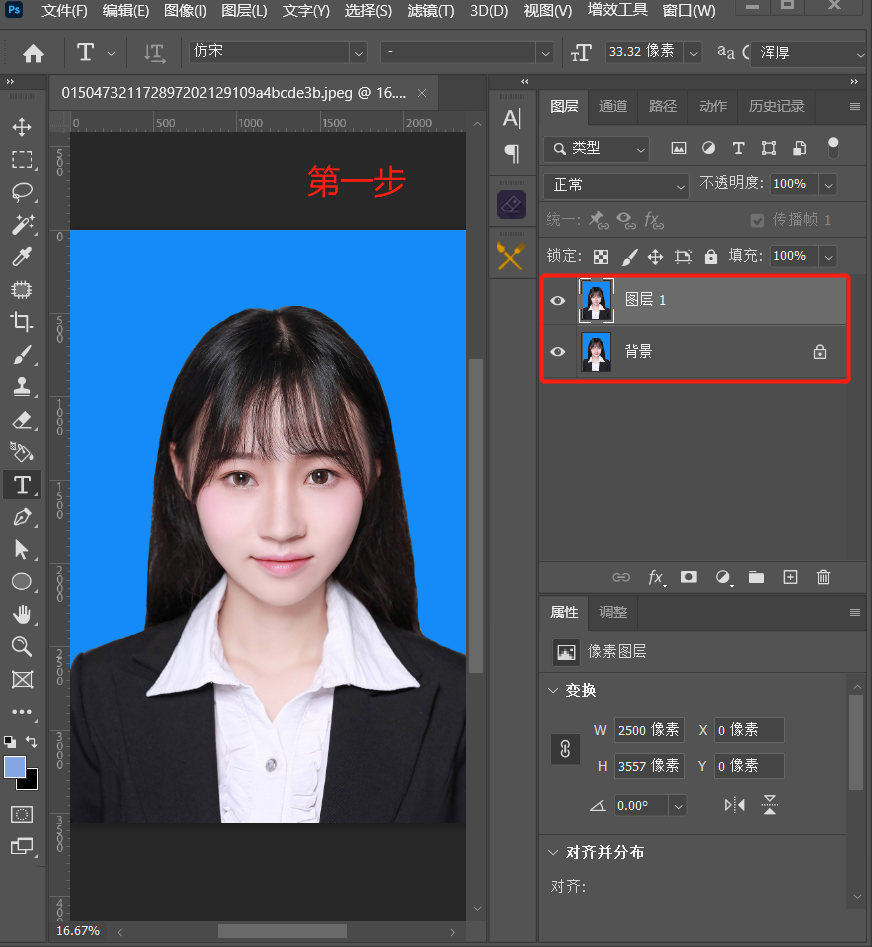Hide the 背景 layer
This screenshot has width=872, height=947.
click(557, 351)
